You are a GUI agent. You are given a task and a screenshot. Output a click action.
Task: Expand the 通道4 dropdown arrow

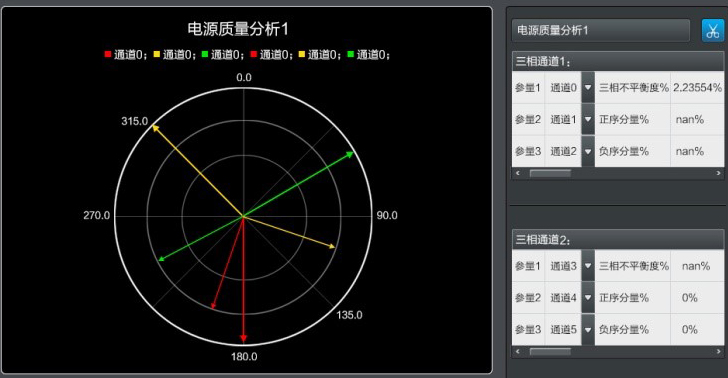588,298
